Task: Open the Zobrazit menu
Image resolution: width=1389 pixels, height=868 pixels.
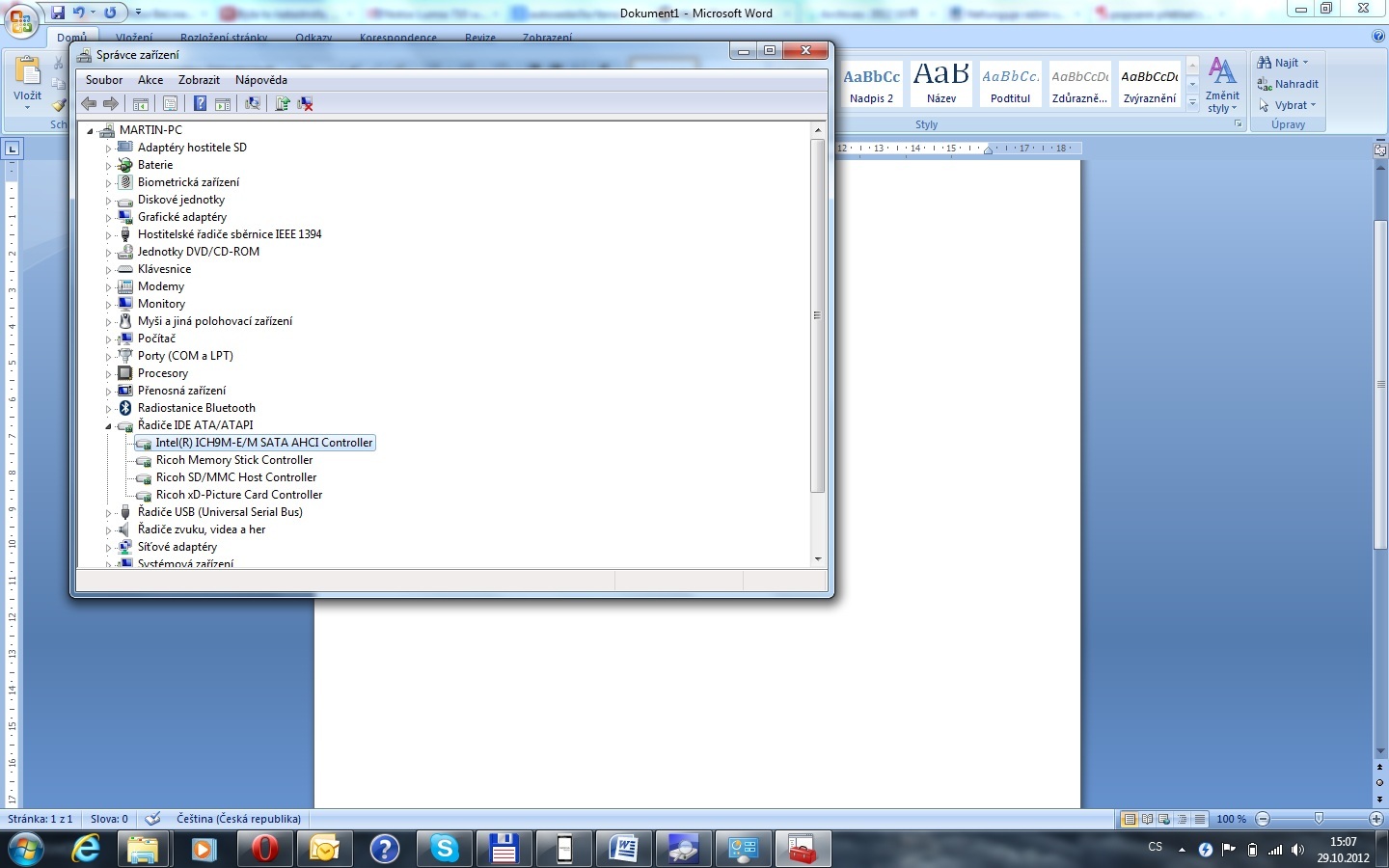Action: pos(199,80)
